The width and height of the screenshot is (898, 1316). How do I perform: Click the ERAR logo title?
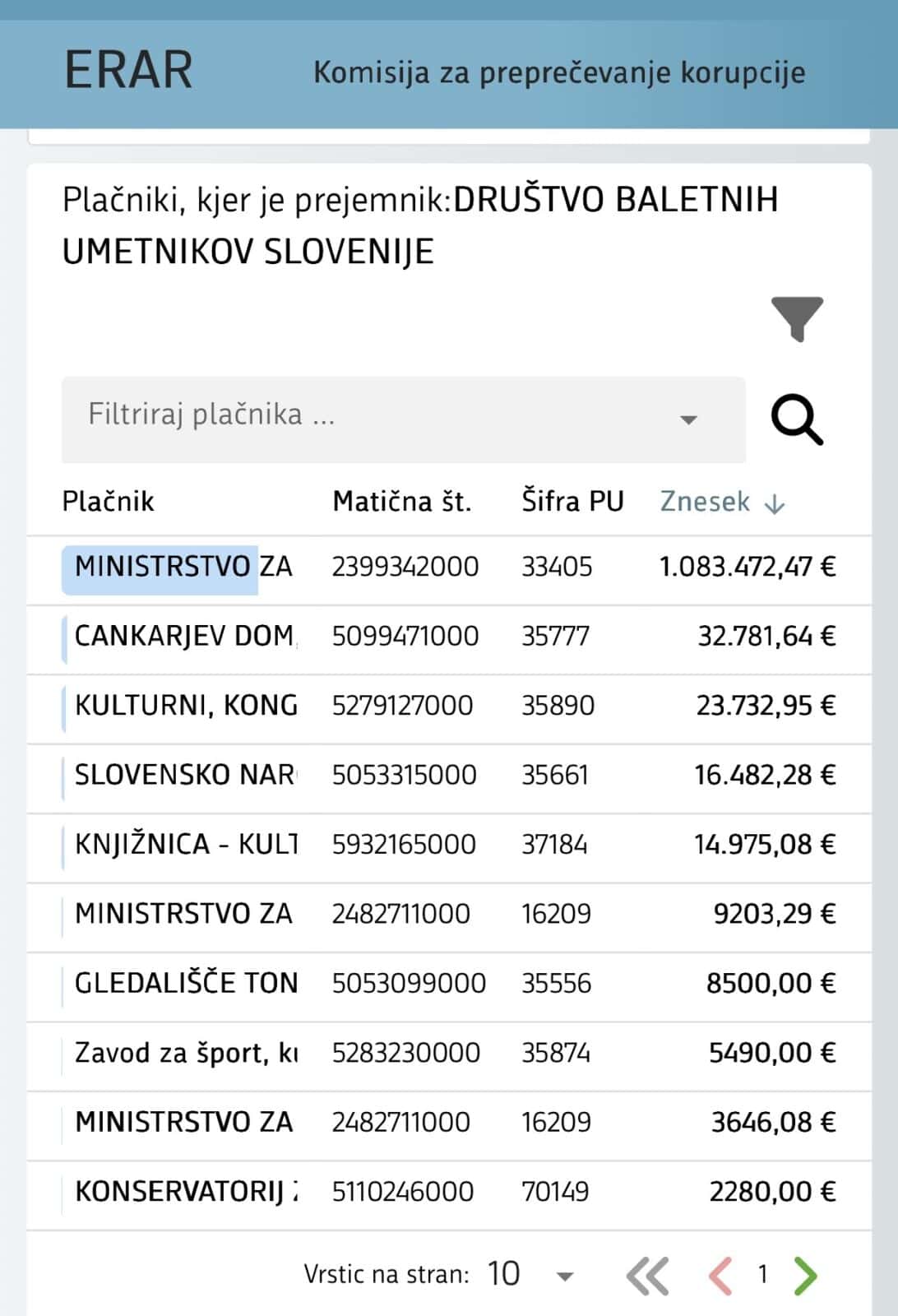128,70
